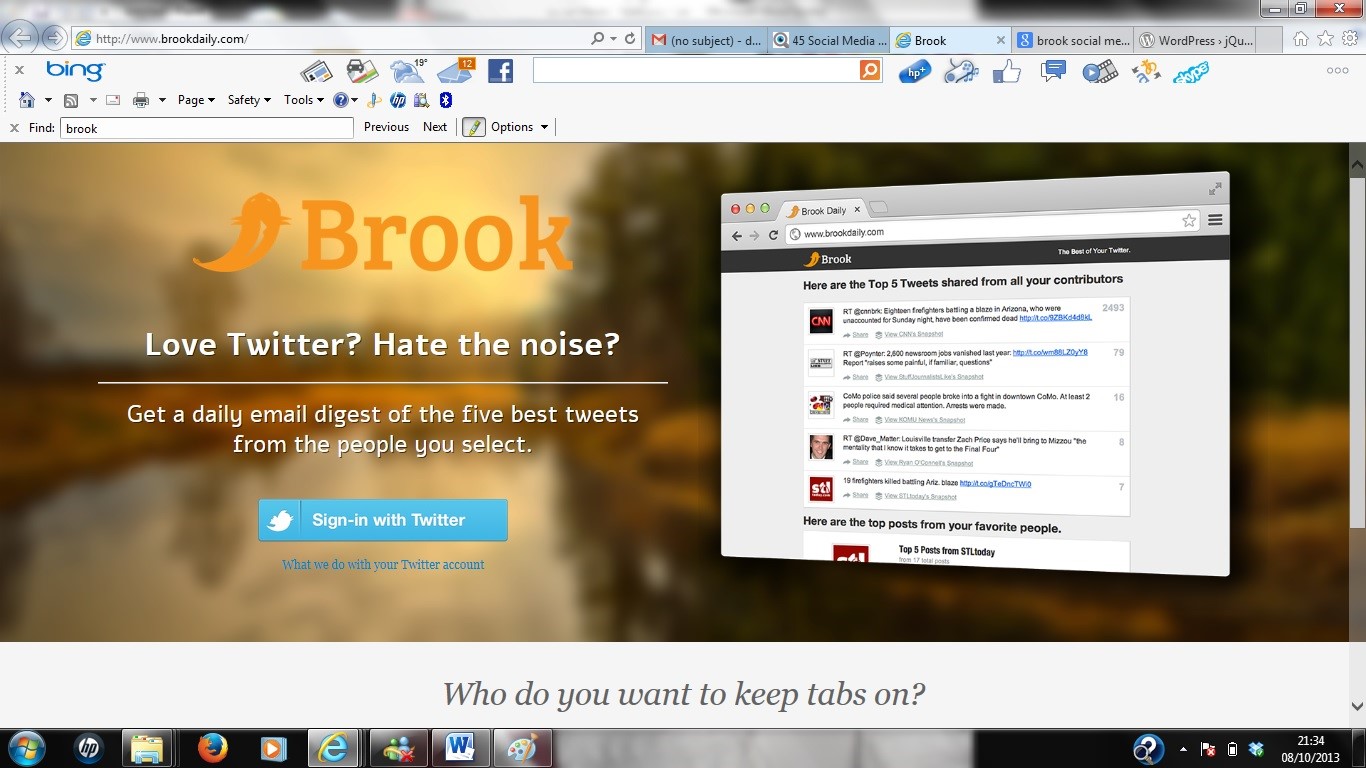Screen dimensions: 1366x768
Task: Switch to the Gmail (no subject) tab
Action: pos(706,40)
